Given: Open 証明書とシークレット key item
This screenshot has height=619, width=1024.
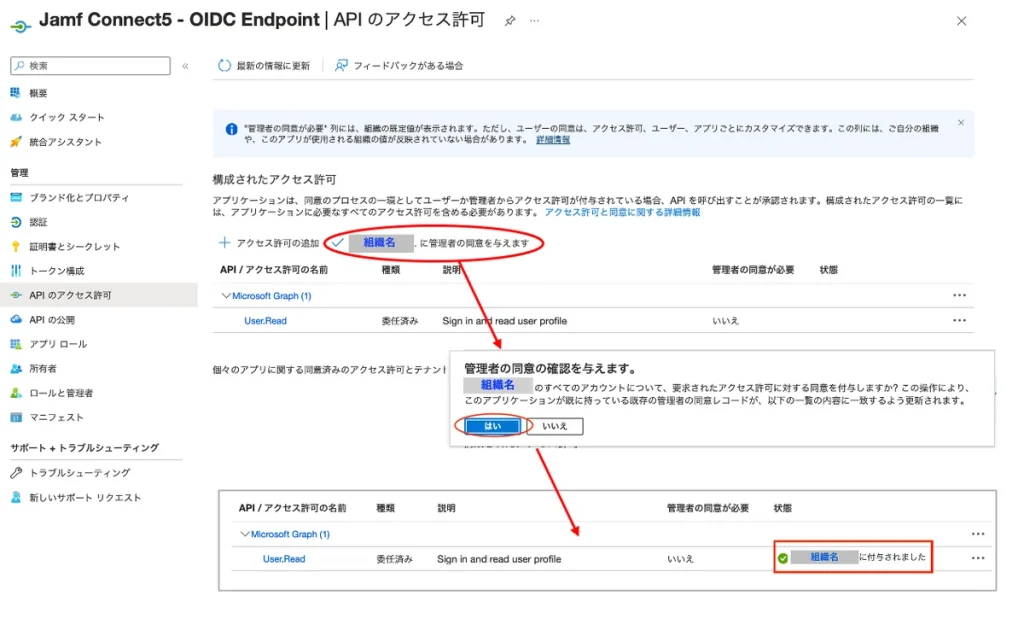Looking at the screenshot, I should point(74,246).
